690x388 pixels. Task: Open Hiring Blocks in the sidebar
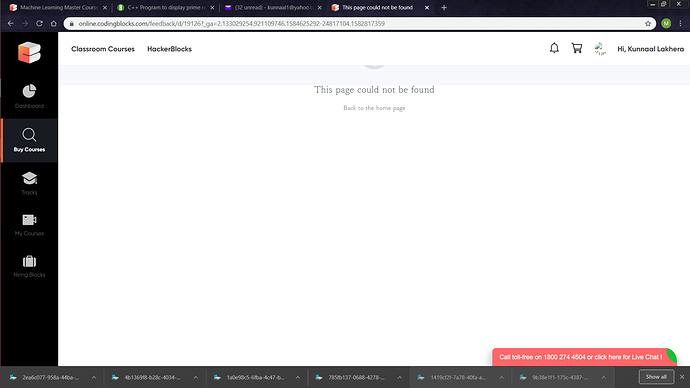point(29,267)
